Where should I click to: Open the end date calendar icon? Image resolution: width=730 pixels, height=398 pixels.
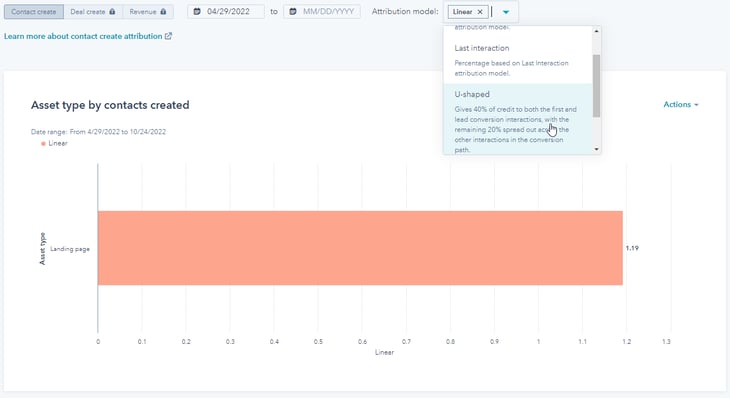click(293, 11)
